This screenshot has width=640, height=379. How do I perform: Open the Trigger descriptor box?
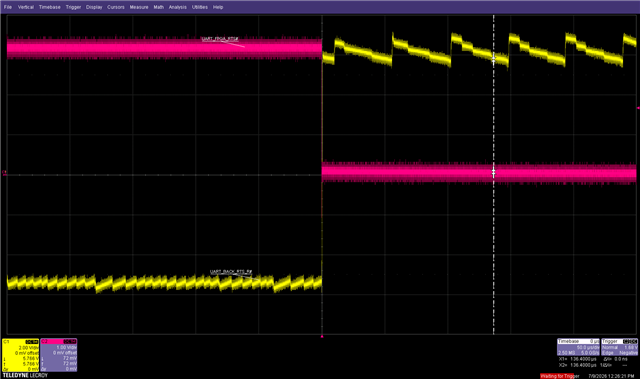coord(620,347)
